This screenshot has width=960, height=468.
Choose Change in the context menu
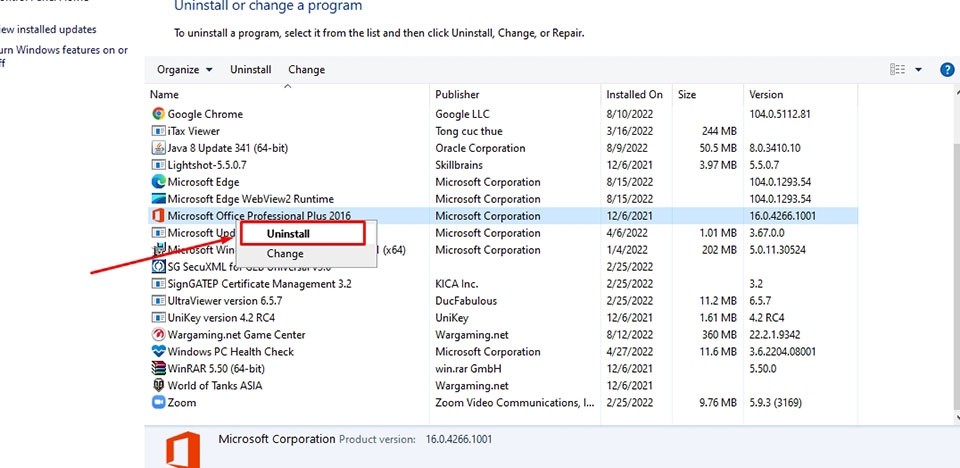(x=285, y=254)
